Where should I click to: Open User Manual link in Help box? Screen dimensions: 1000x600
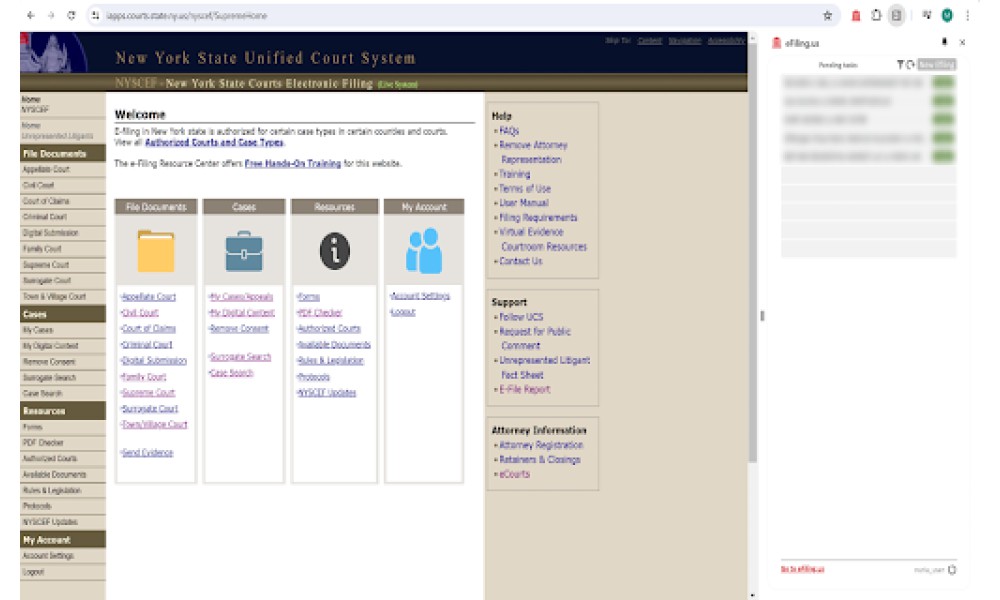[x=523, y=203]
